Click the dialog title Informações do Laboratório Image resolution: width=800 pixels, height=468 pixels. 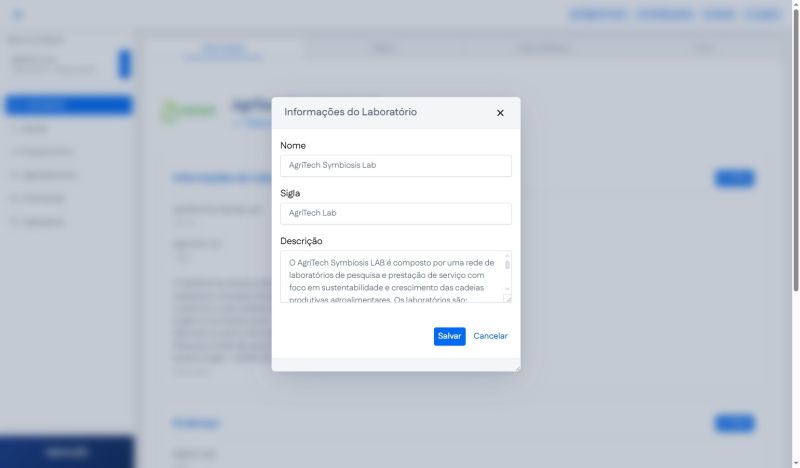[x=350, y=112]
